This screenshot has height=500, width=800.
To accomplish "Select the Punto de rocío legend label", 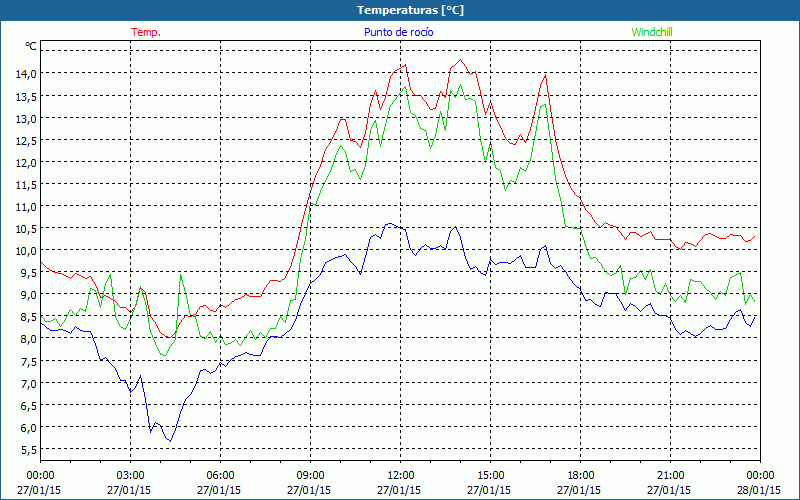I will pyautogui.click(x=398, y=32).
